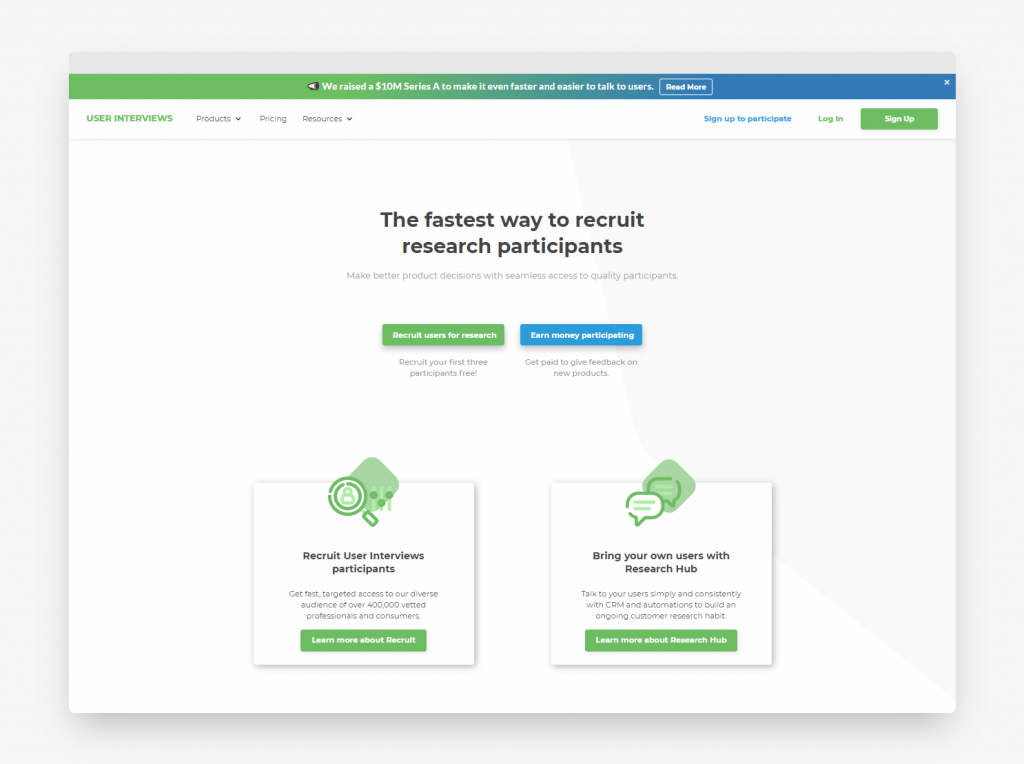This screenshot has width=1024, height=764.
Task: Open the USER INTERVIEWS home logo
Action: click(x=129, y=118)
